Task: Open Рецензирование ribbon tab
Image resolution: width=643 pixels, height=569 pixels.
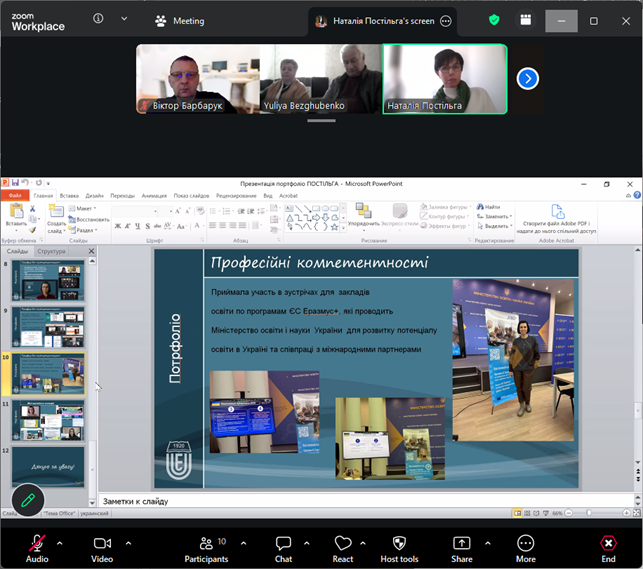Action: (x=236, y=196)
